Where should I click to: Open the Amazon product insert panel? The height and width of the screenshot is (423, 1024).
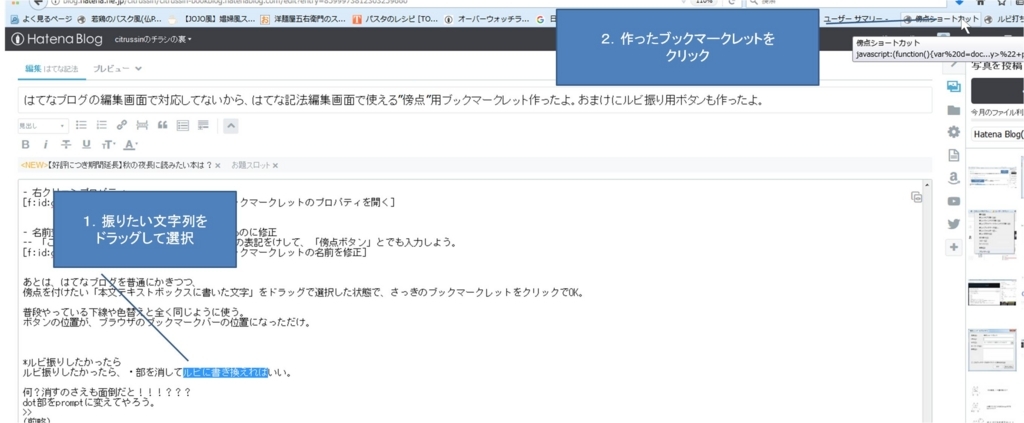coord(953,178)
